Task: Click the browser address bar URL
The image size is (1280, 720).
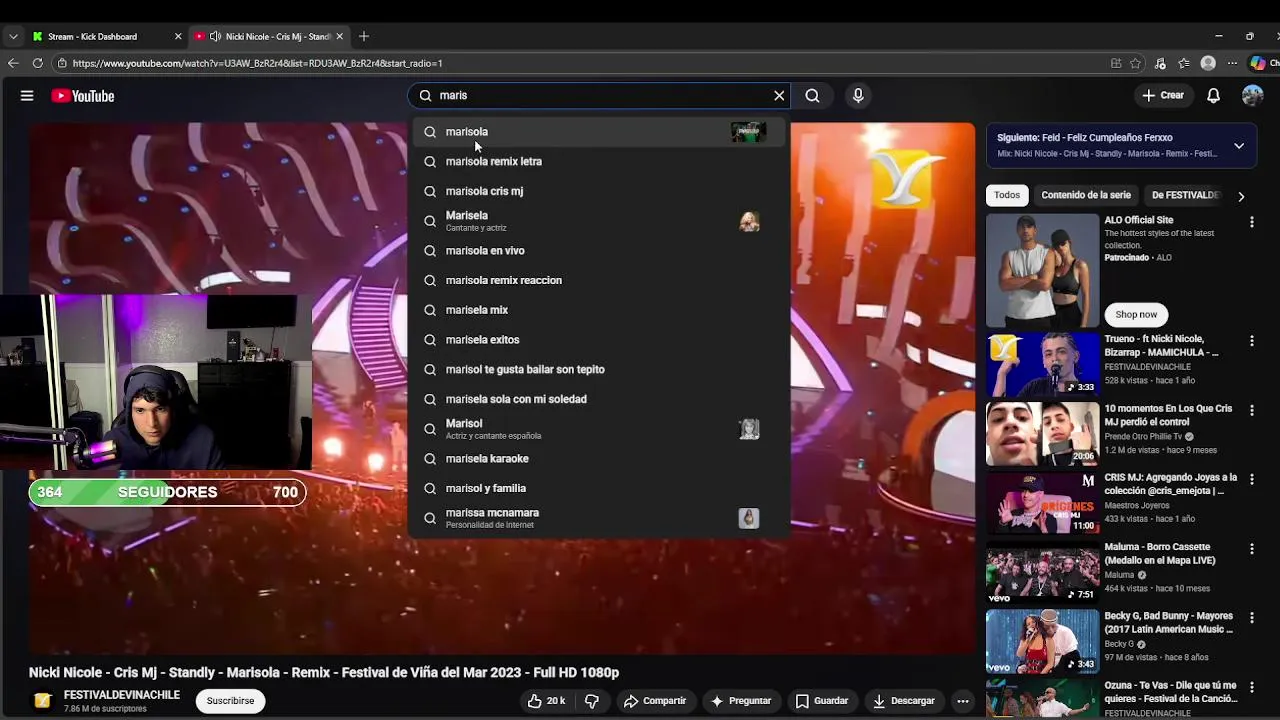Action: coord(257,63)
